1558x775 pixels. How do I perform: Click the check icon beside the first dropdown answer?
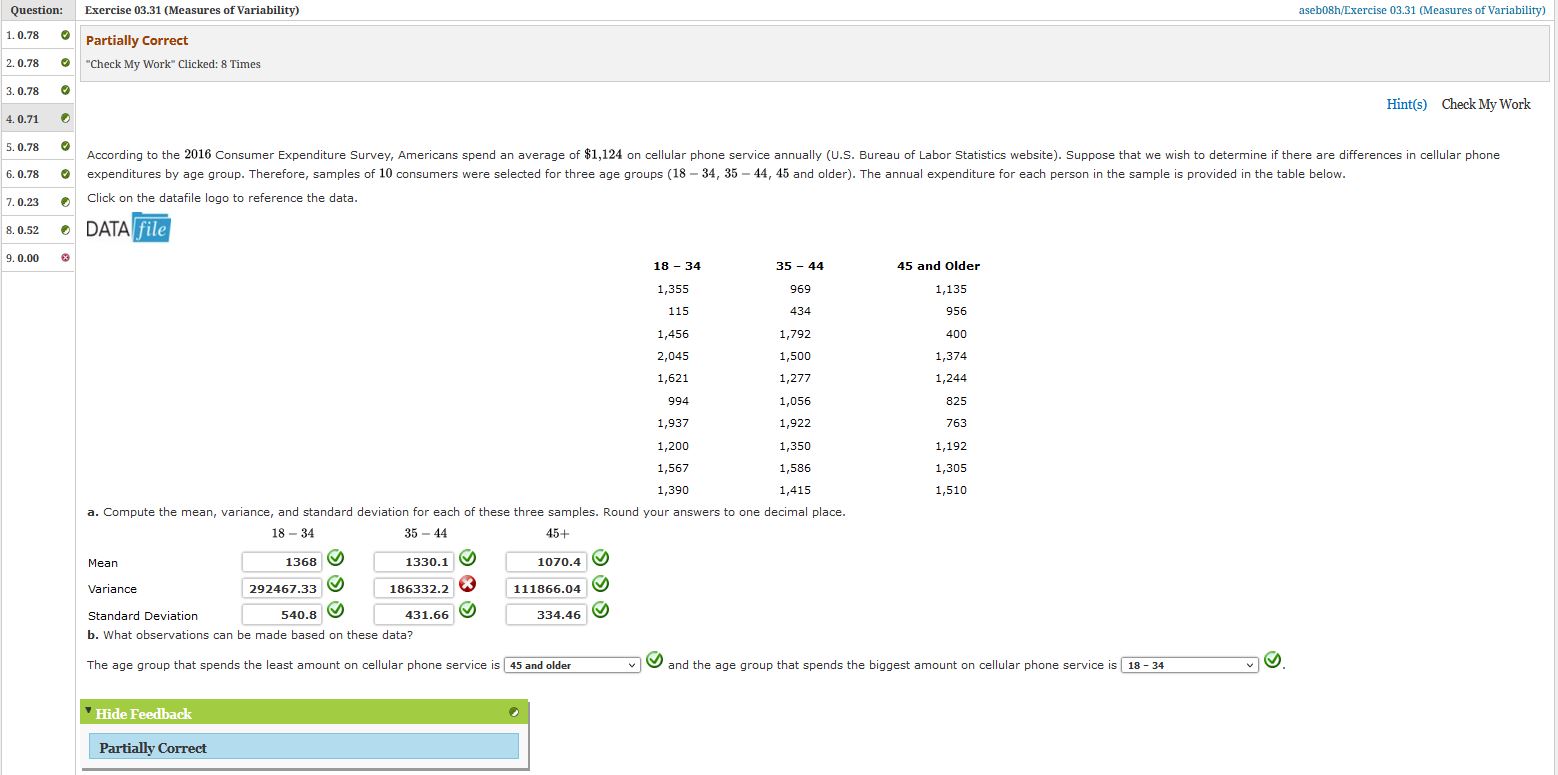click(655, 660)
